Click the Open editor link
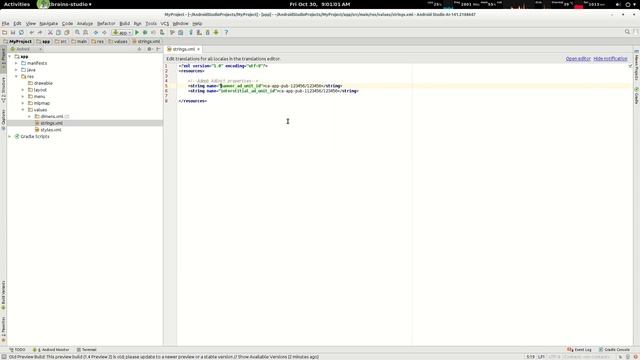Image resolution: width=640 pixels, height=360 pixels. click(578, 59)
